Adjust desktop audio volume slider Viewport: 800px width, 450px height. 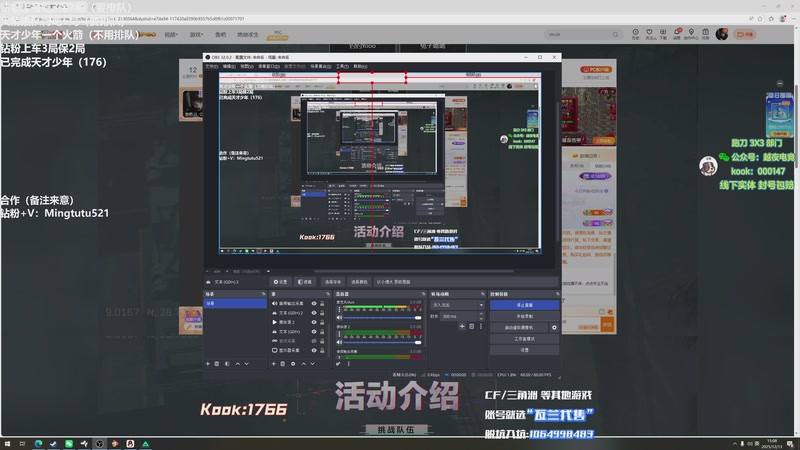click(x=382, y=318)
